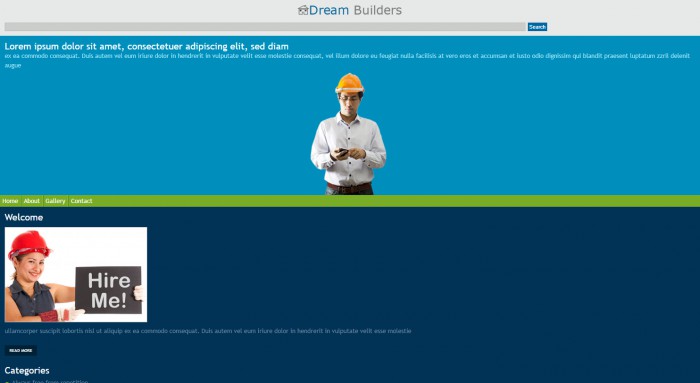Go to the About menu item
The width and height of the screenshot is (700, 383).
pos(32,201)
